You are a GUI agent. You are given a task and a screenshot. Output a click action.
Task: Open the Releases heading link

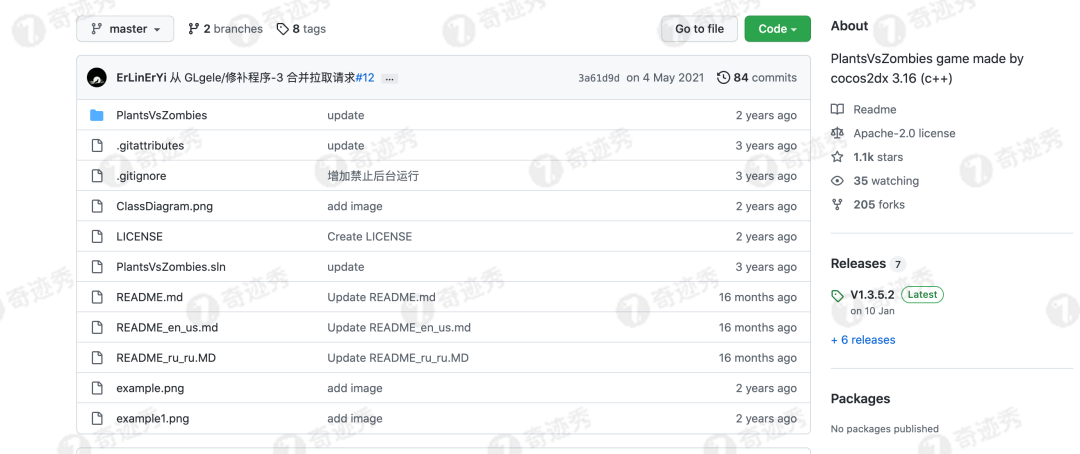pyautogui.click(x=858, y=264)
